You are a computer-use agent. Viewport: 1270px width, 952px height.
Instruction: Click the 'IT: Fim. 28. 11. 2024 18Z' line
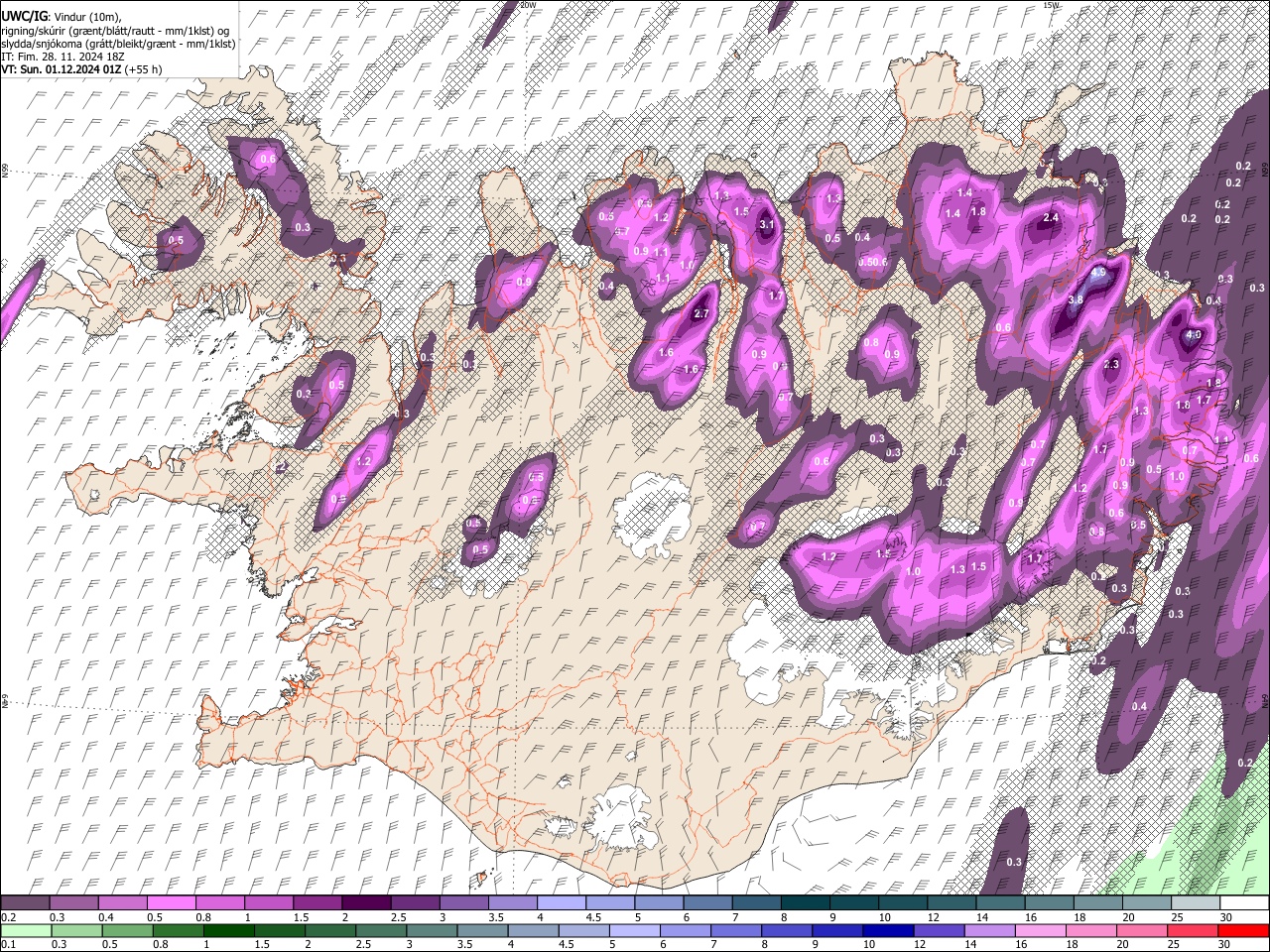(x=62, y=57)
